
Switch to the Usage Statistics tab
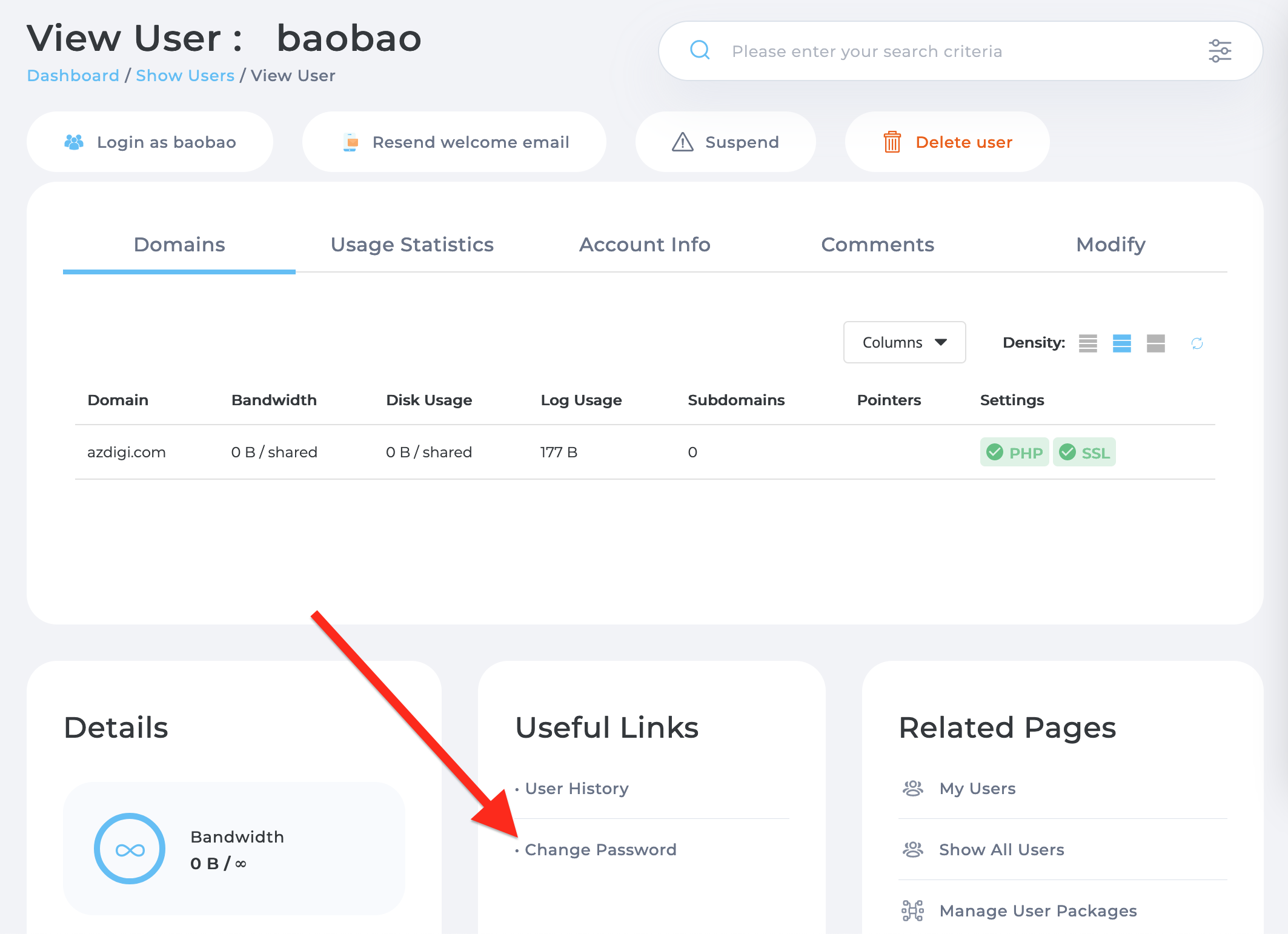[412, 243]
